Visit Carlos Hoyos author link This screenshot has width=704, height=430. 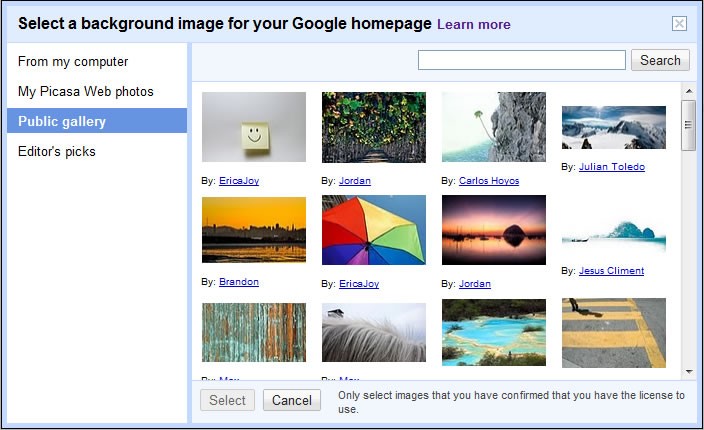point(489,180)
